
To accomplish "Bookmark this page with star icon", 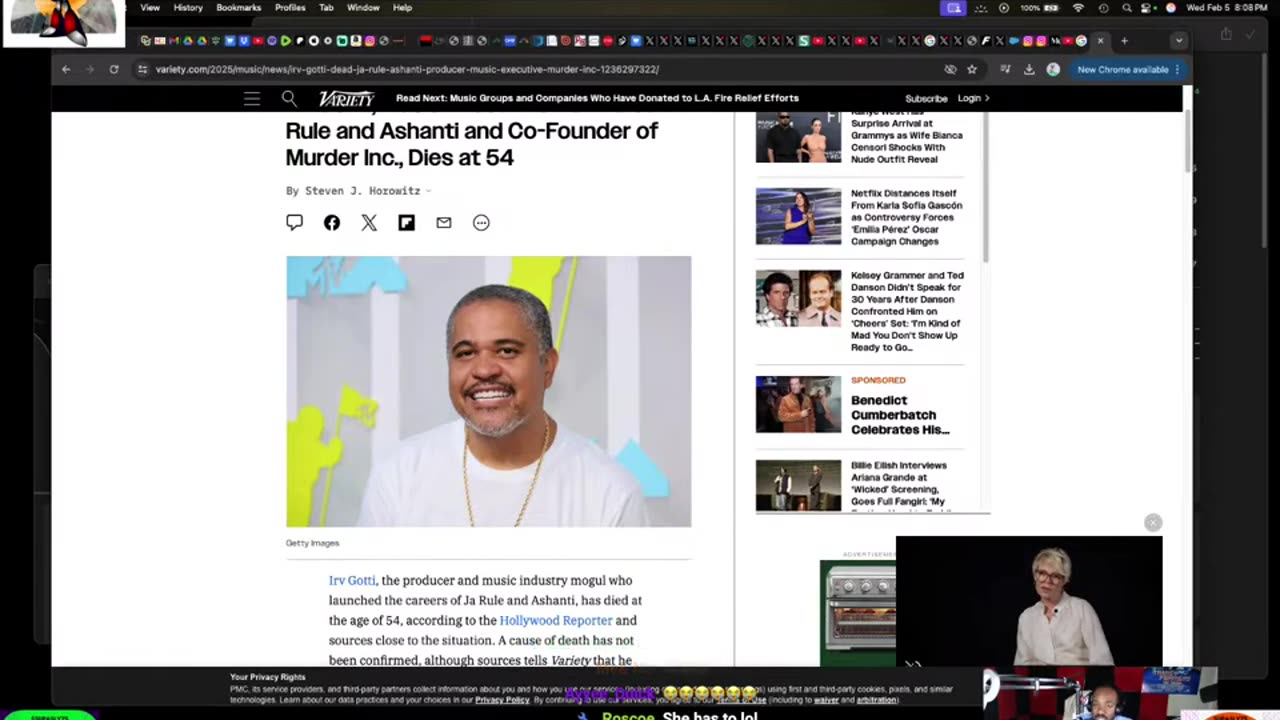I will 972,69.
